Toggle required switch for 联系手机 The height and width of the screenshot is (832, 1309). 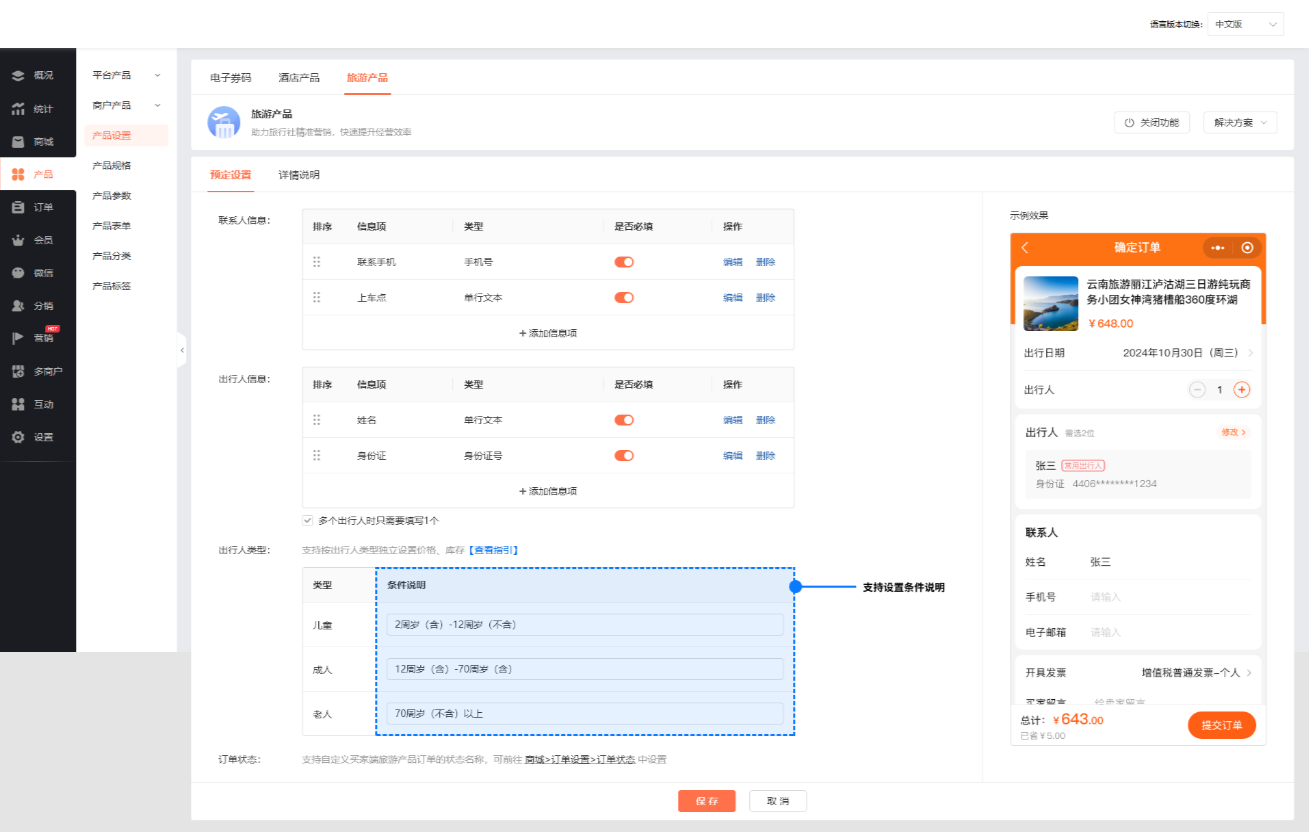[x=624, y=262]
